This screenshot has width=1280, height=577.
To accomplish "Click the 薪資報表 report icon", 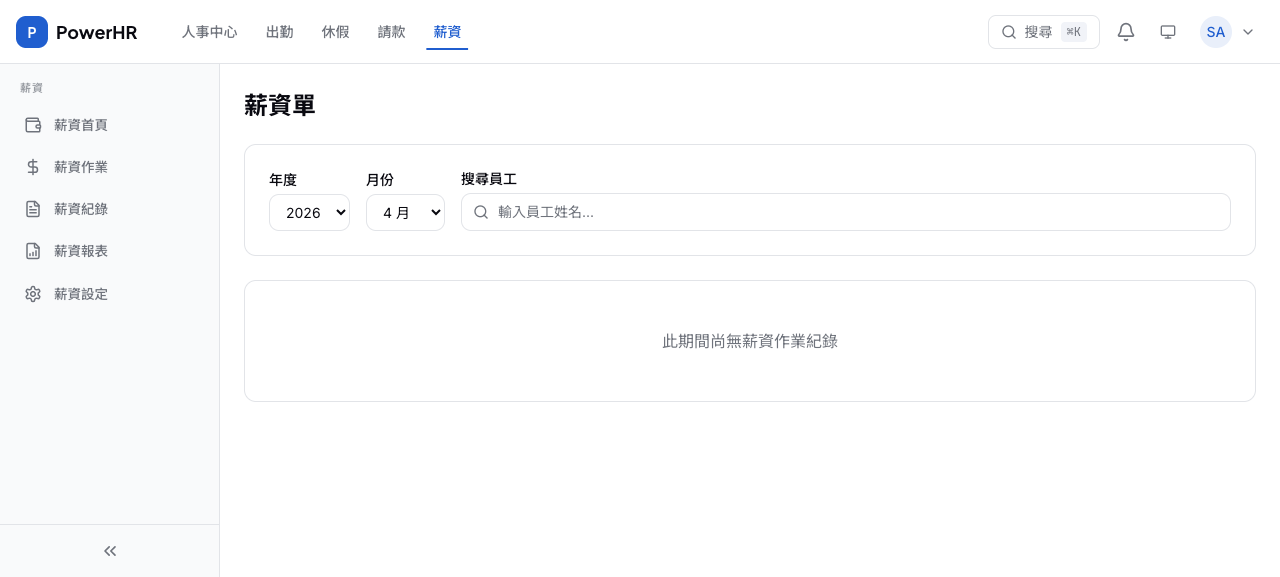I will click(x=33, y=251).
